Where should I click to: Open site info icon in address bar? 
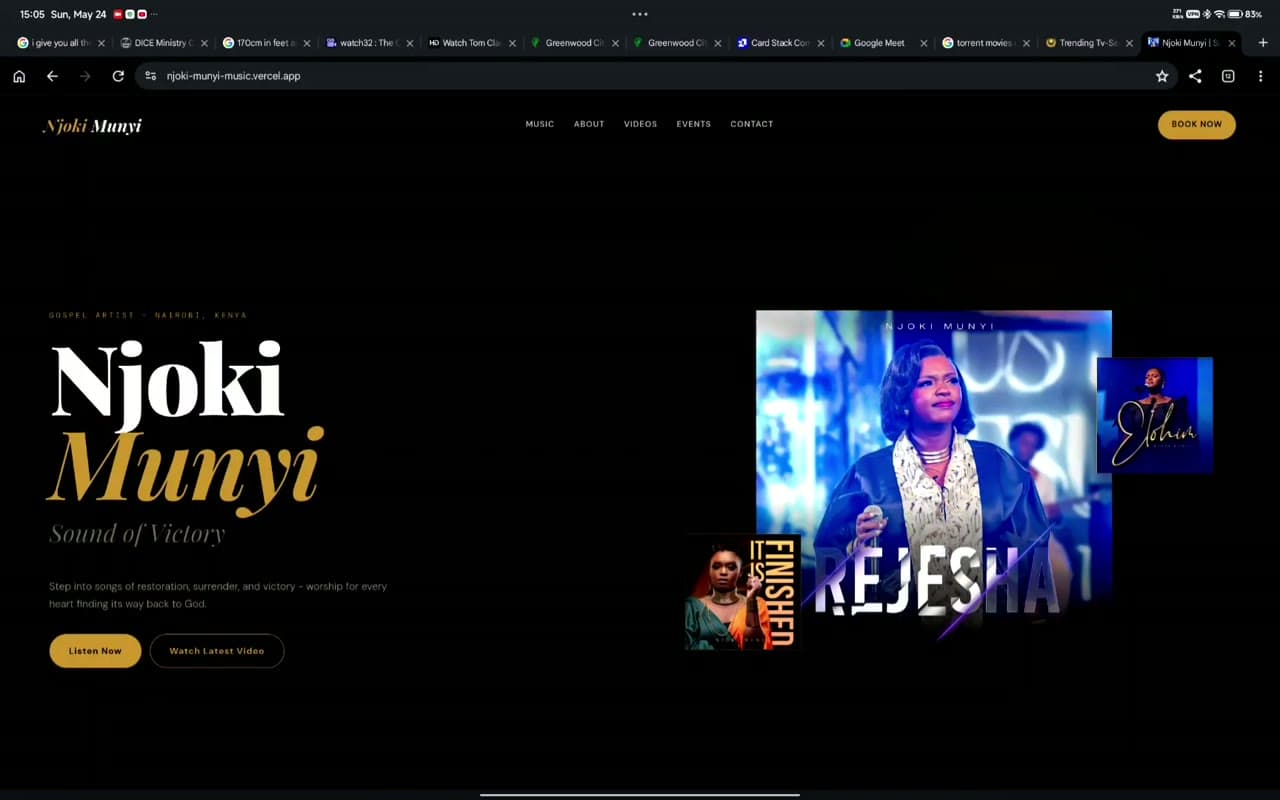151,76
